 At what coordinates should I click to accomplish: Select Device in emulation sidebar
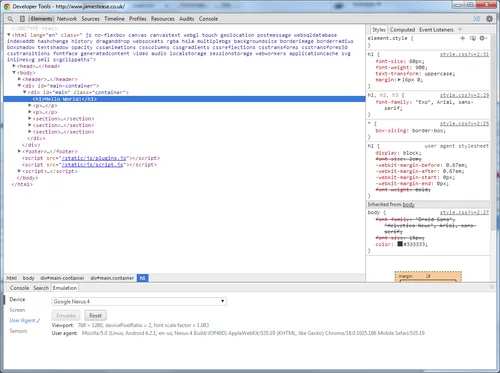[x=17, y=299]
